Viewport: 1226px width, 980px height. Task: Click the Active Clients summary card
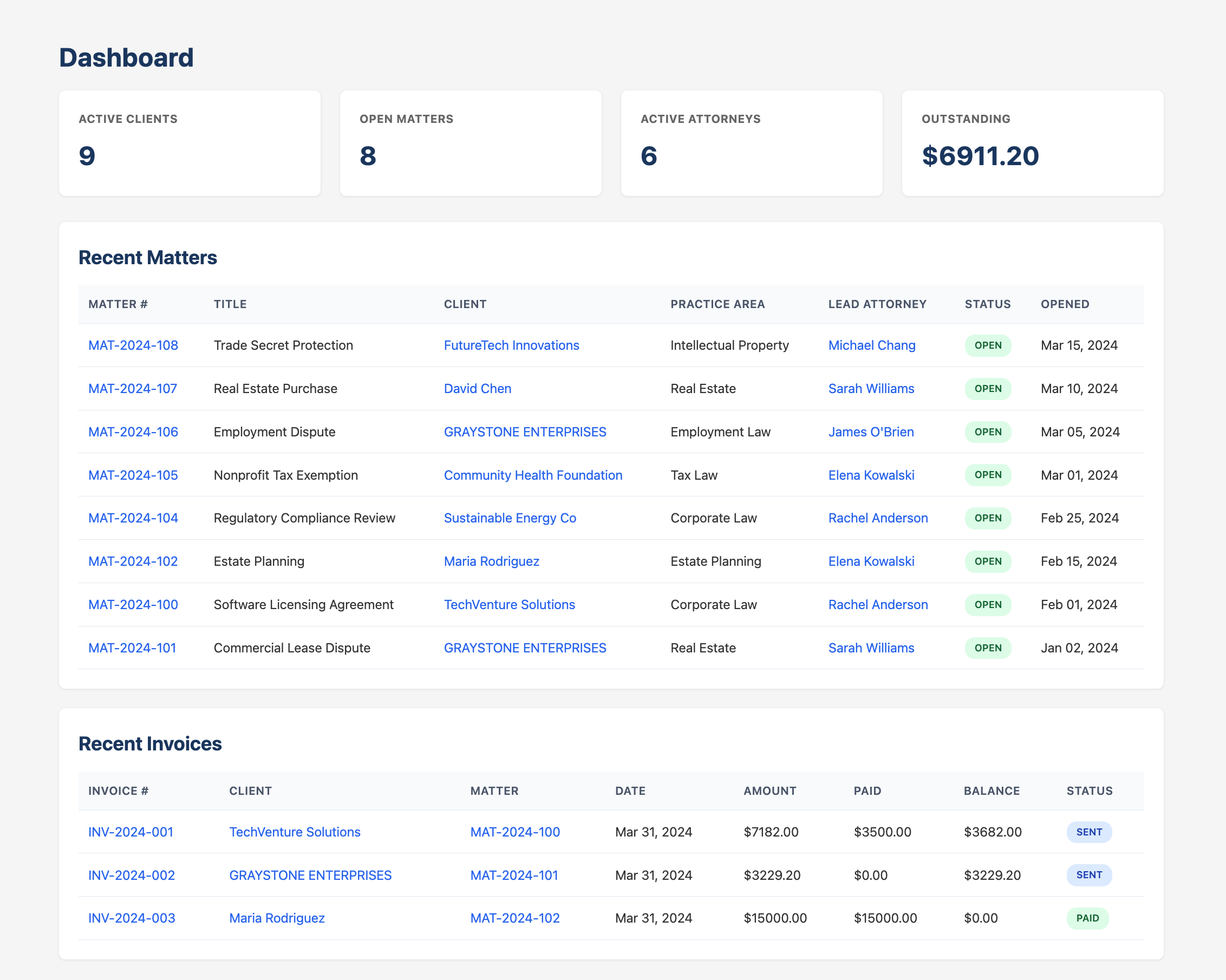point(190,143)
